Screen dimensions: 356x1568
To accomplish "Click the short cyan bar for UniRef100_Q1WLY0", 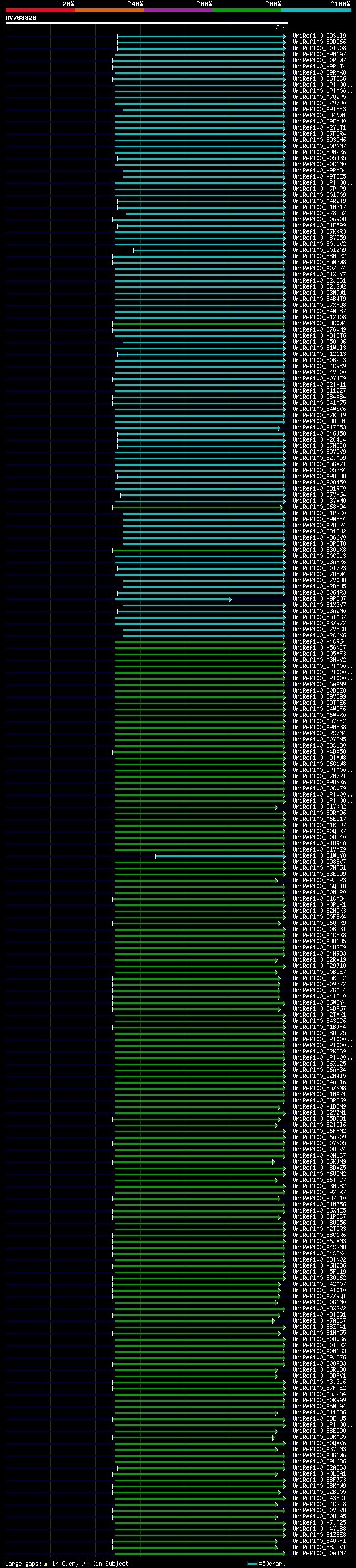I will pyautogui.click(x=220, y=856).
